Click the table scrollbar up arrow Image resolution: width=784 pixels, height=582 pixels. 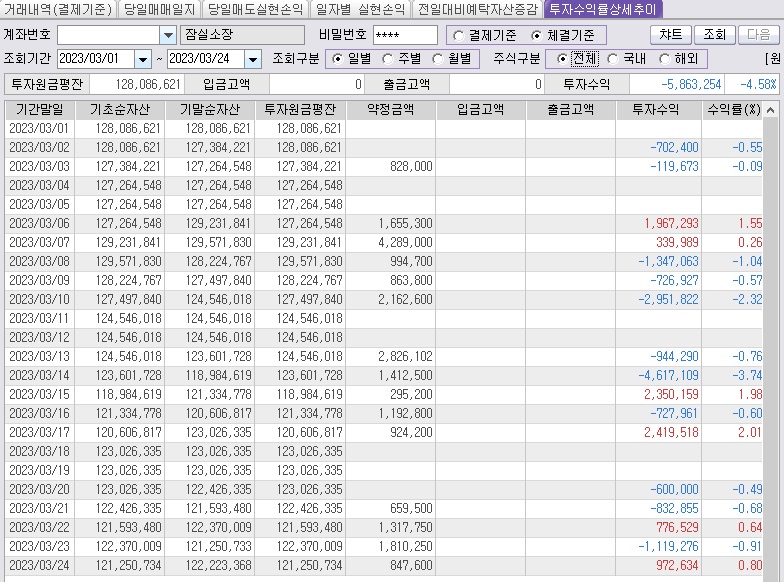tap(770, 110)
